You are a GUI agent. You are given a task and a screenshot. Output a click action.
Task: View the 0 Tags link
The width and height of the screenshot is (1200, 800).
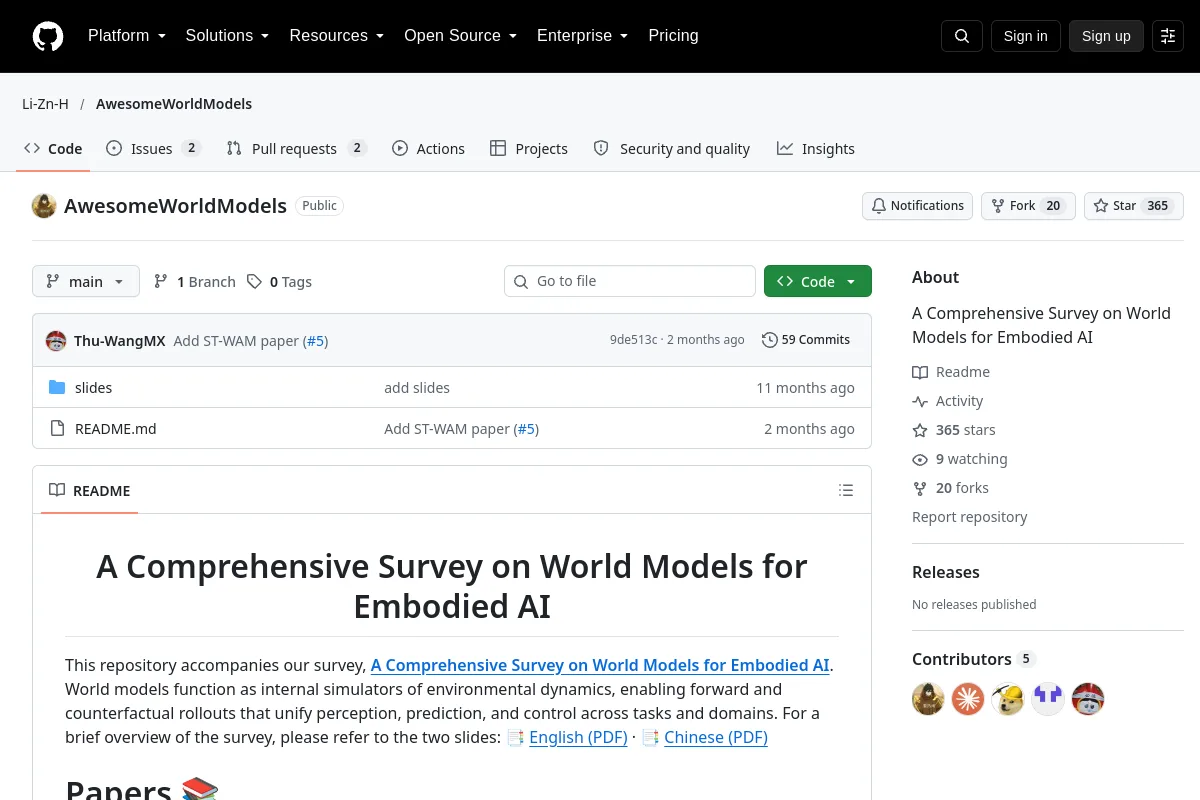click(x=280, y=282)
